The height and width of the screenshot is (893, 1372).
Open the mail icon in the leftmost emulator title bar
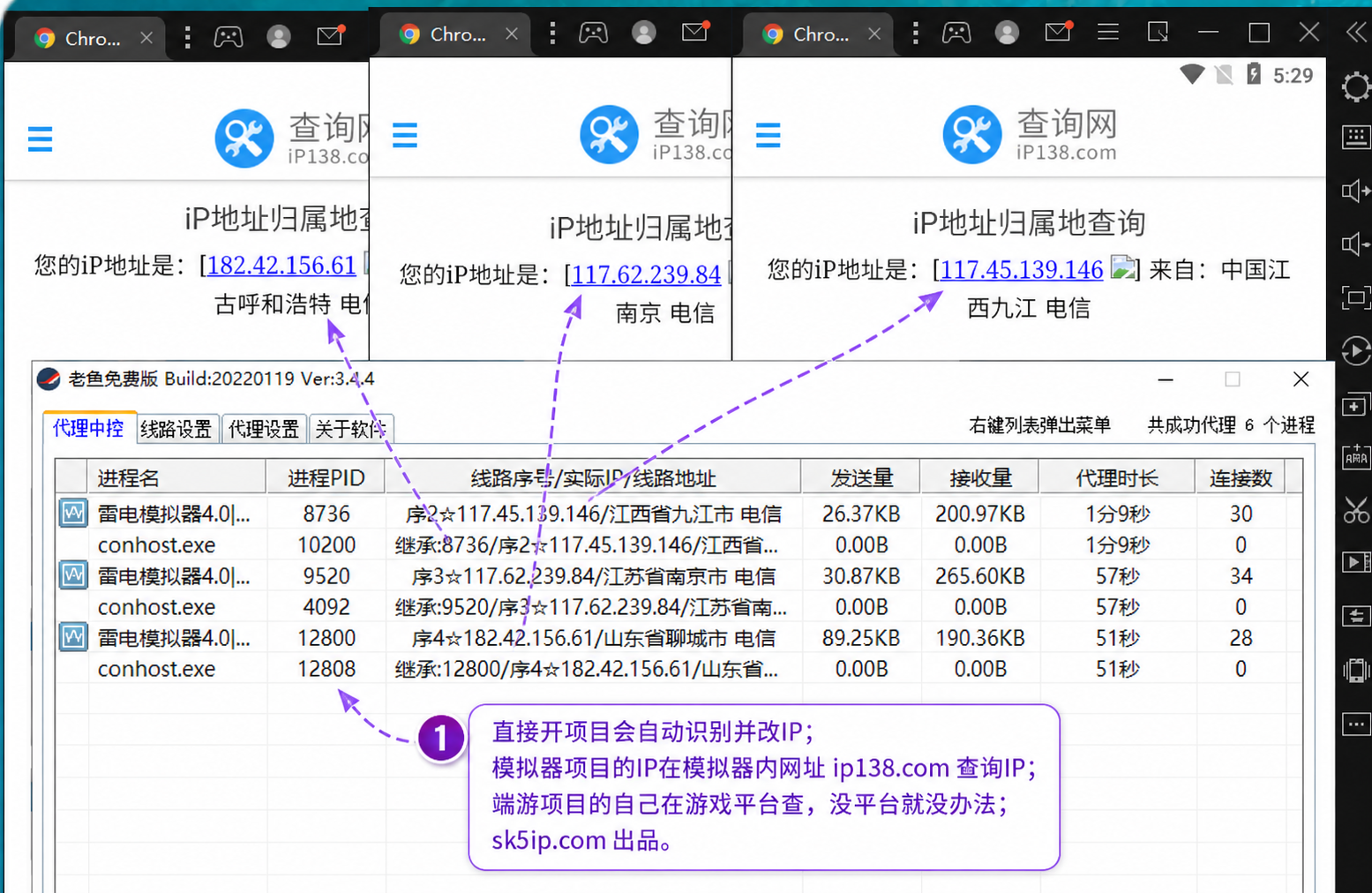point(331,35)
